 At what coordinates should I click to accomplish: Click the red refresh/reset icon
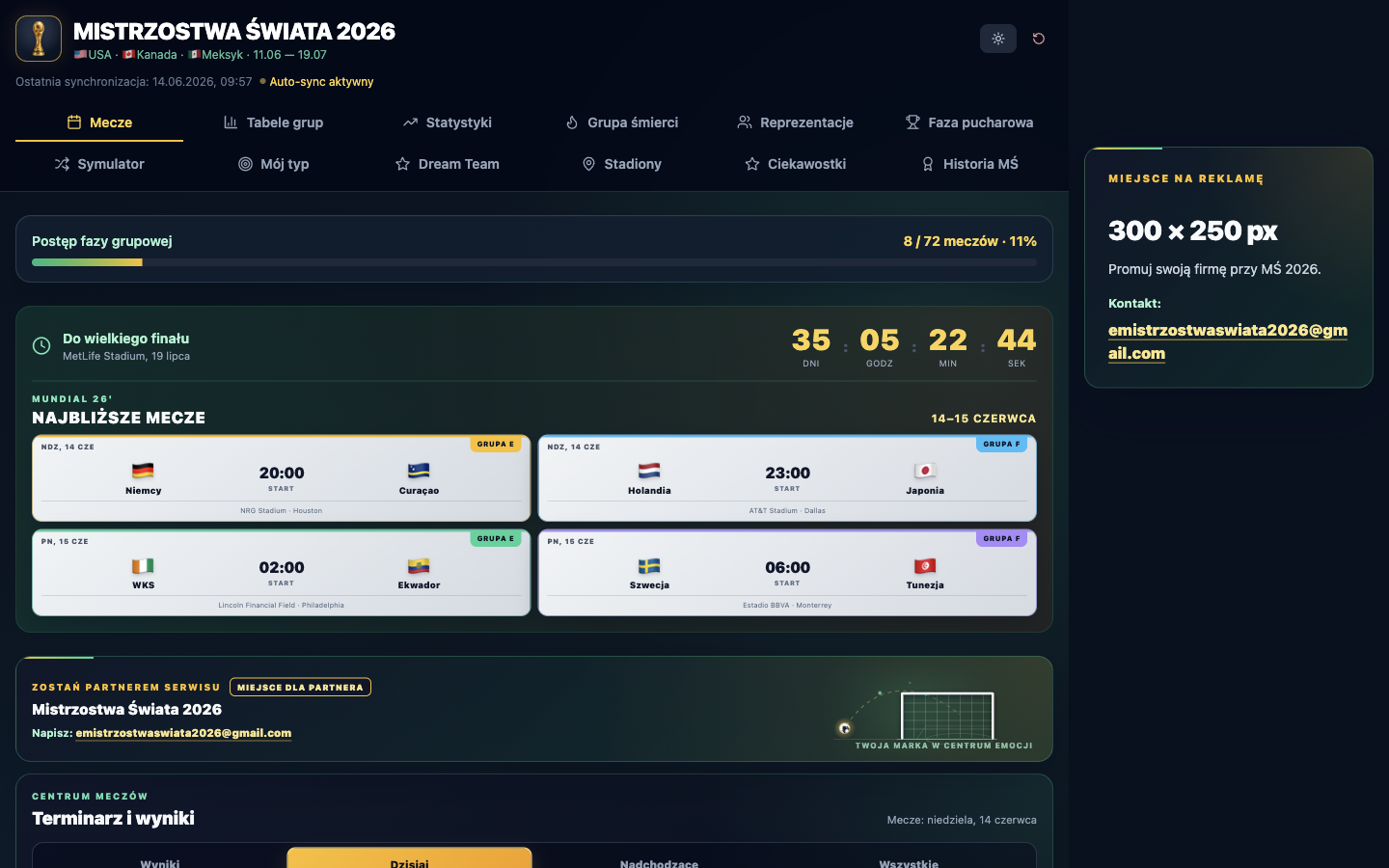(x=1039, y=39)
